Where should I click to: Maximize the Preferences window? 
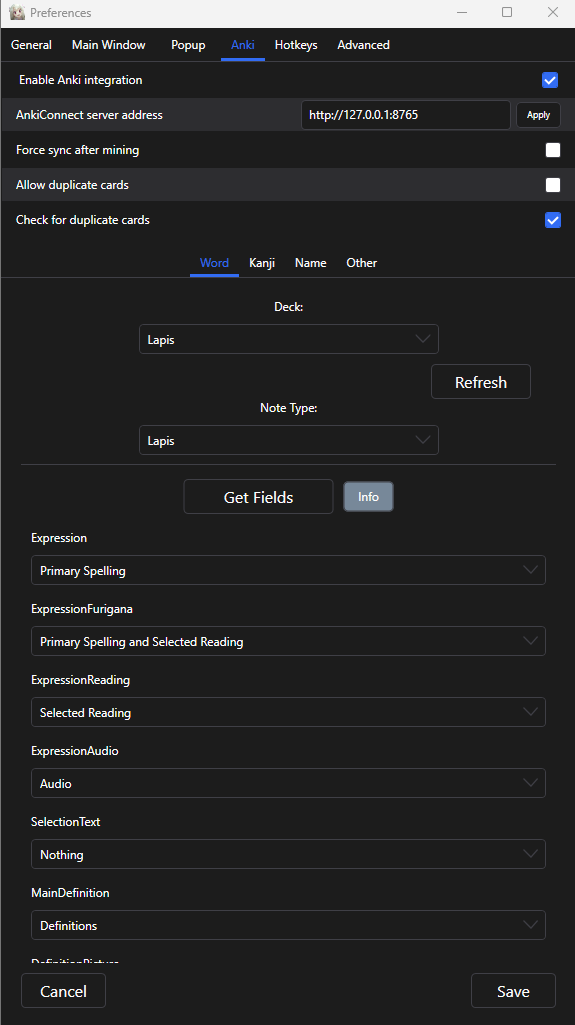click(x=507, y=12)
